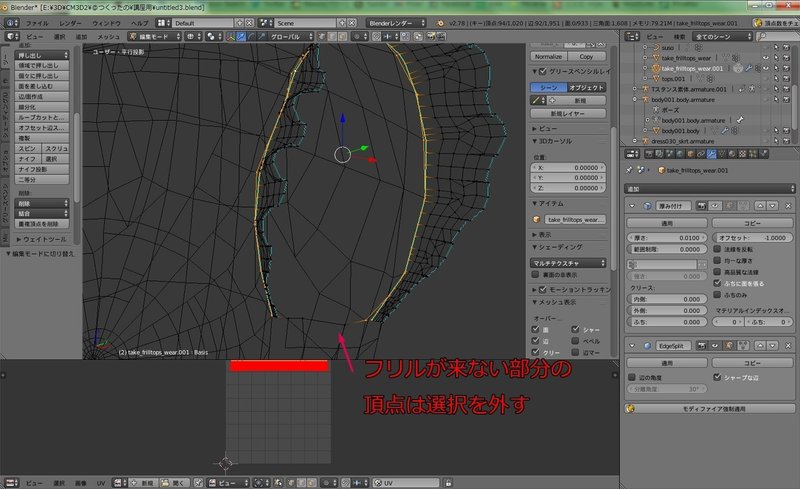The image size is (800, 489).
Task: Open the Physics properties tab icon
Action: [x=763, y=154]
